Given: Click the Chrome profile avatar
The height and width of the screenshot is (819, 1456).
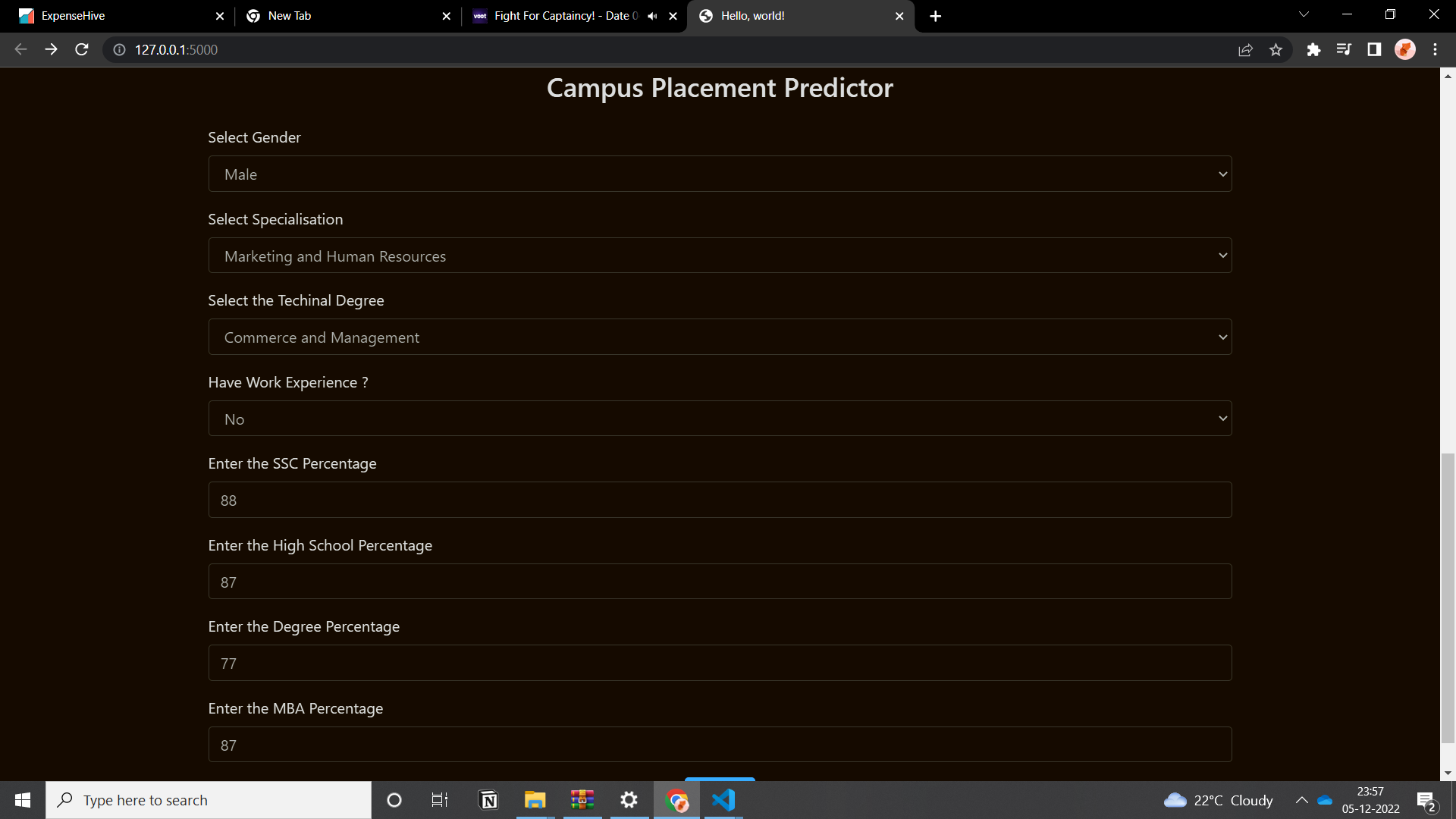Looking at the screenshot, I should (x=1405, y=49).
